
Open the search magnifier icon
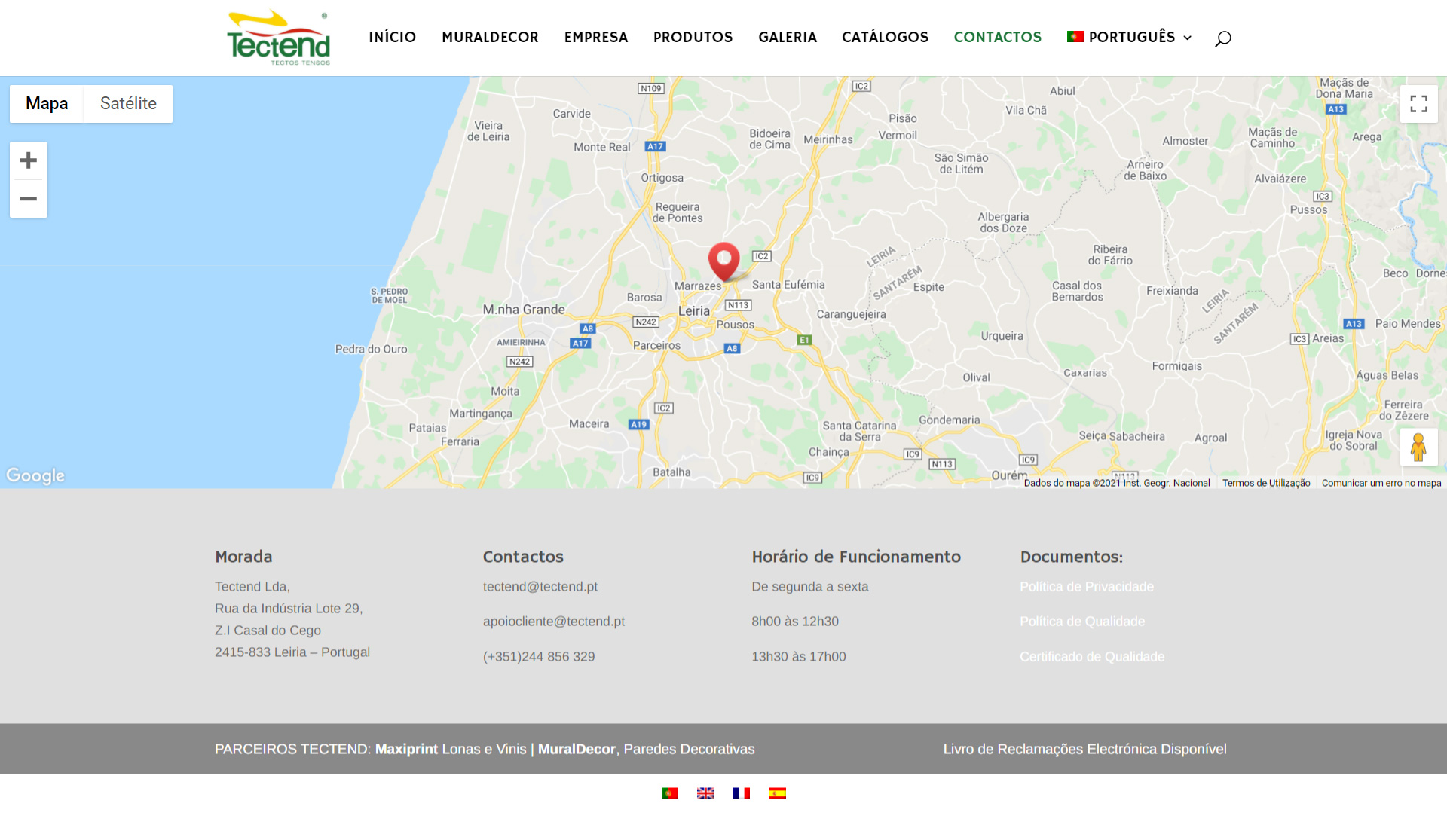(1222, 38)
